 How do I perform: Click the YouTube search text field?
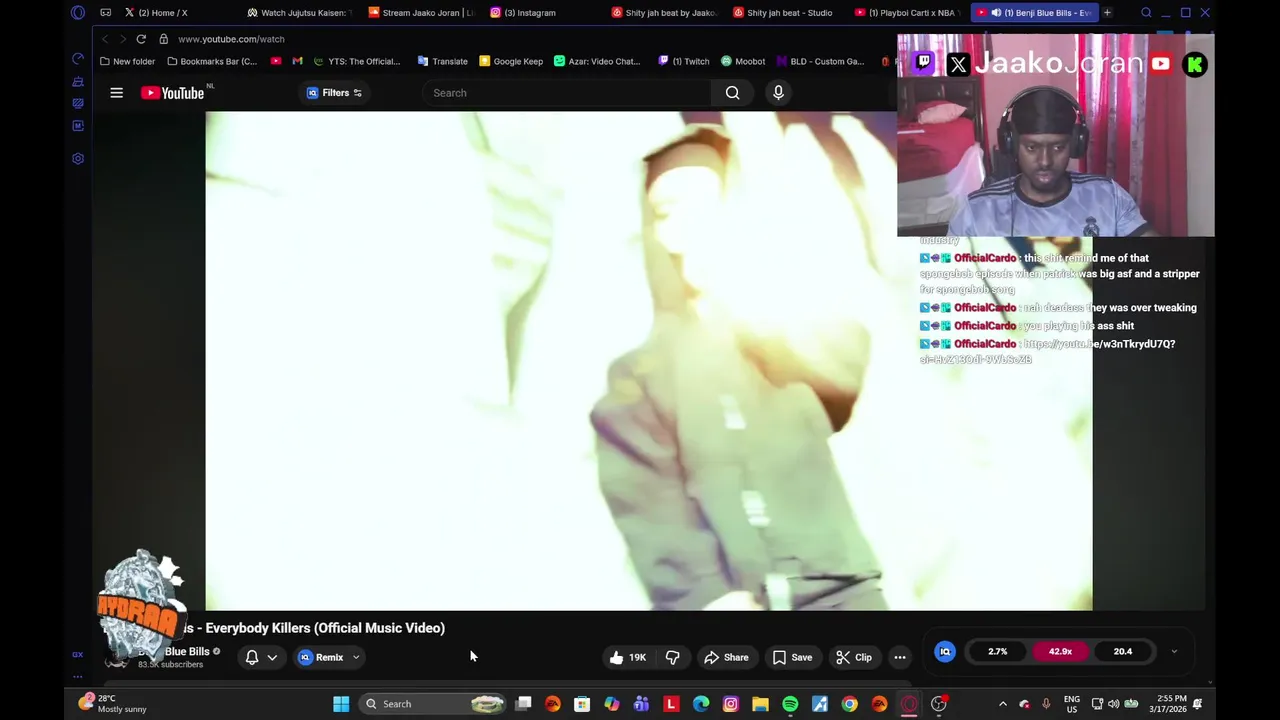pyautogui.click(x=565, y=93)
